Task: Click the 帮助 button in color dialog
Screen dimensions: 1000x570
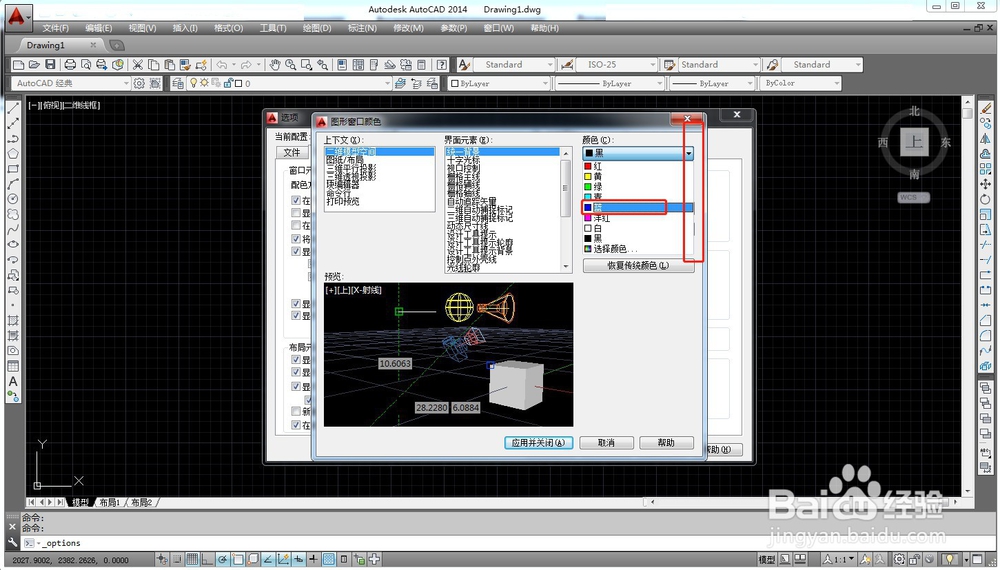Action: tap(666, 442)
